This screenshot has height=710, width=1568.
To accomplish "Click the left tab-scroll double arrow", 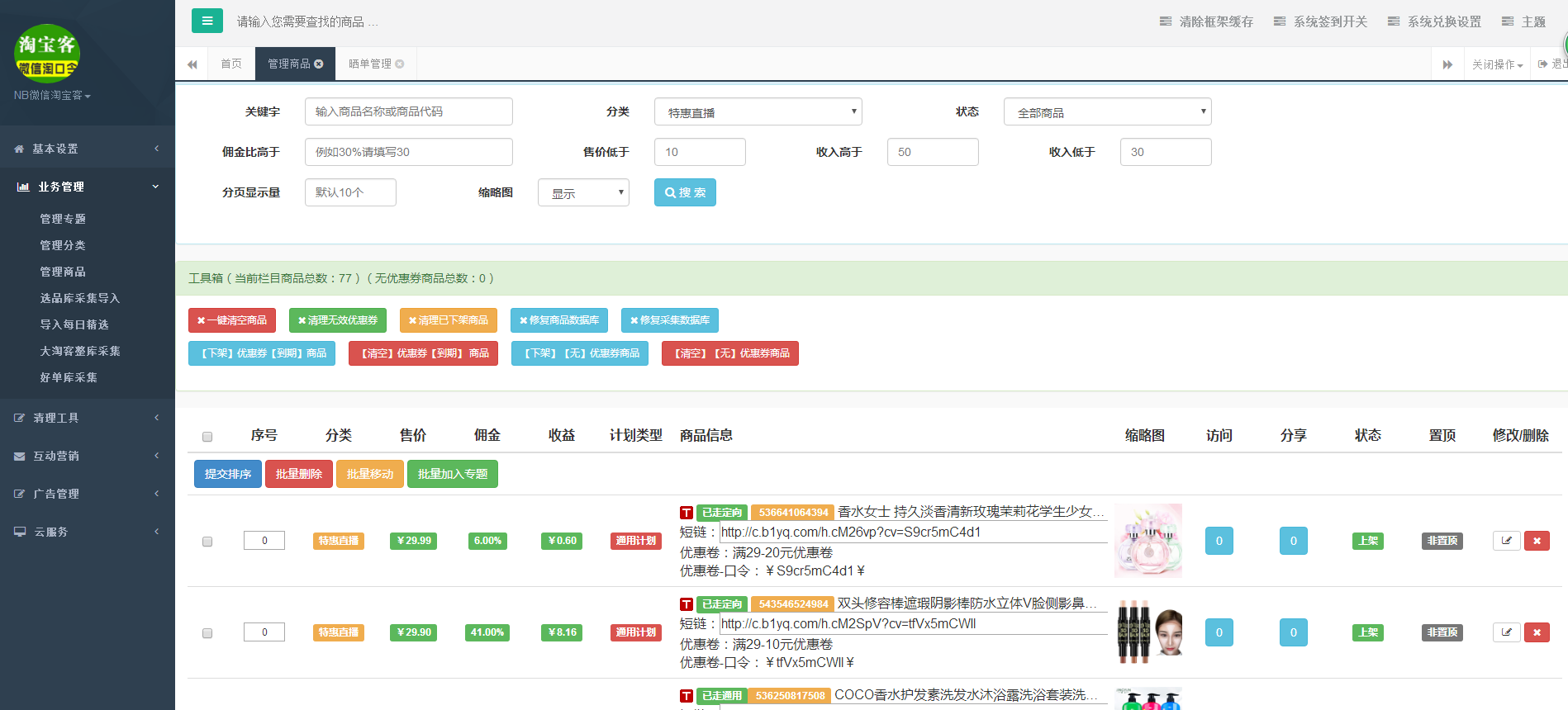I will coord(192,64).
